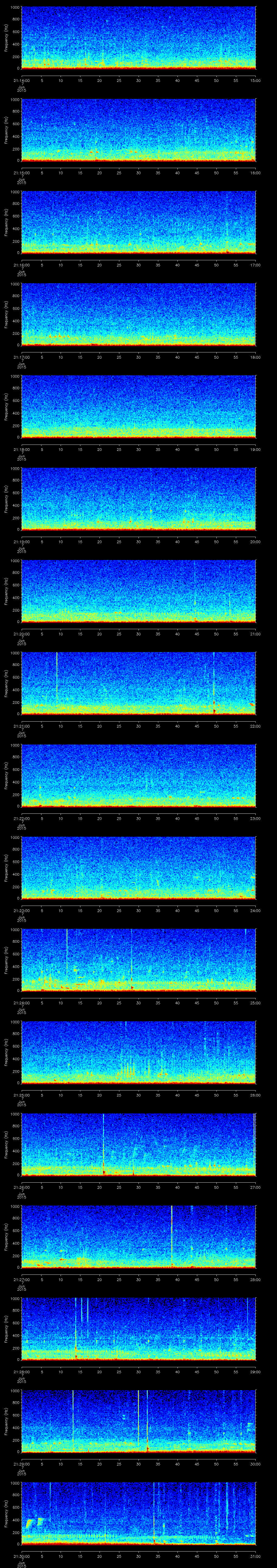Click the 21:20:00 start time label
Image resolution: width=277 pixels, height=1568 pixels.
coord(21,634)
